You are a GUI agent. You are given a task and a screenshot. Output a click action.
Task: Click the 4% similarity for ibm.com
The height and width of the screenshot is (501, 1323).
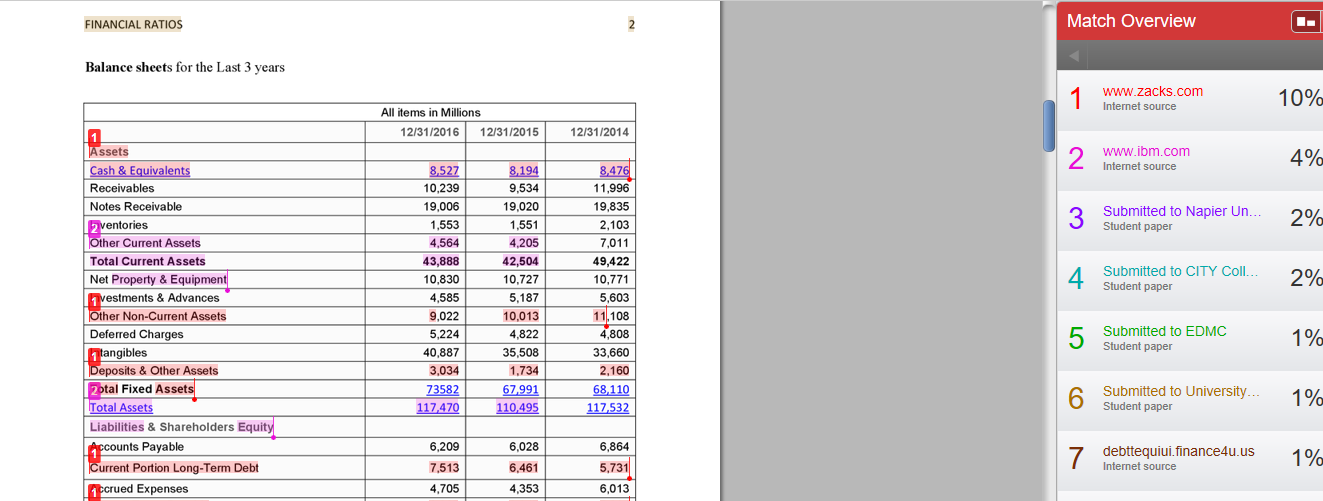[x=1306, y=158]
